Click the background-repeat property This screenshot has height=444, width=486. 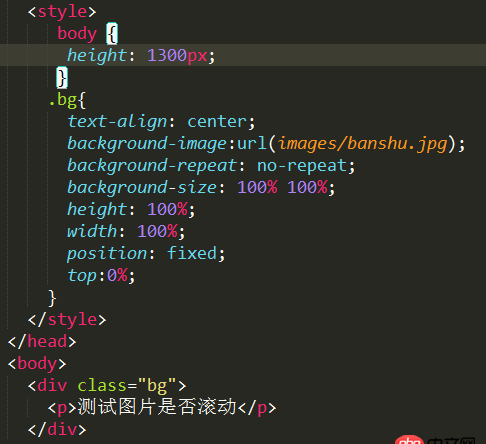click(152, 166)
